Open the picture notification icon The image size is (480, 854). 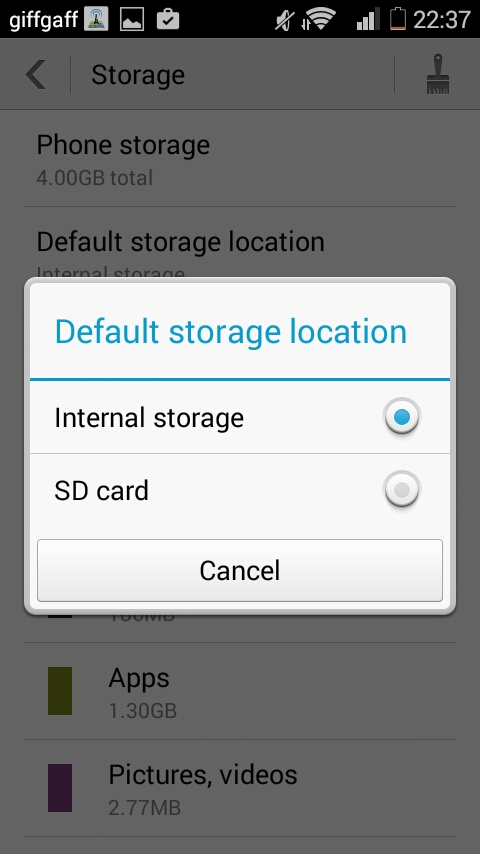pyautogui.click(x=131, y=20)
